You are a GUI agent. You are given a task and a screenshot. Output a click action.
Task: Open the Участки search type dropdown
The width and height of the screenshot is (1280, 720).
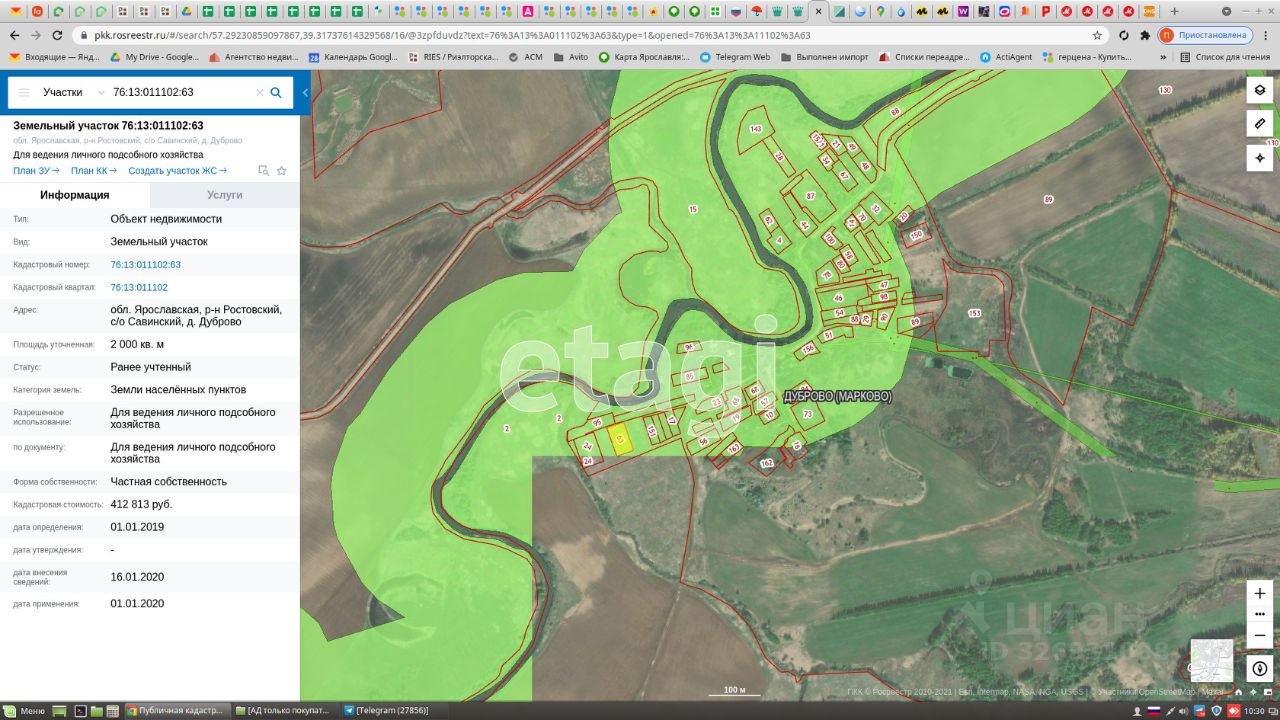[x=72, y=92]
